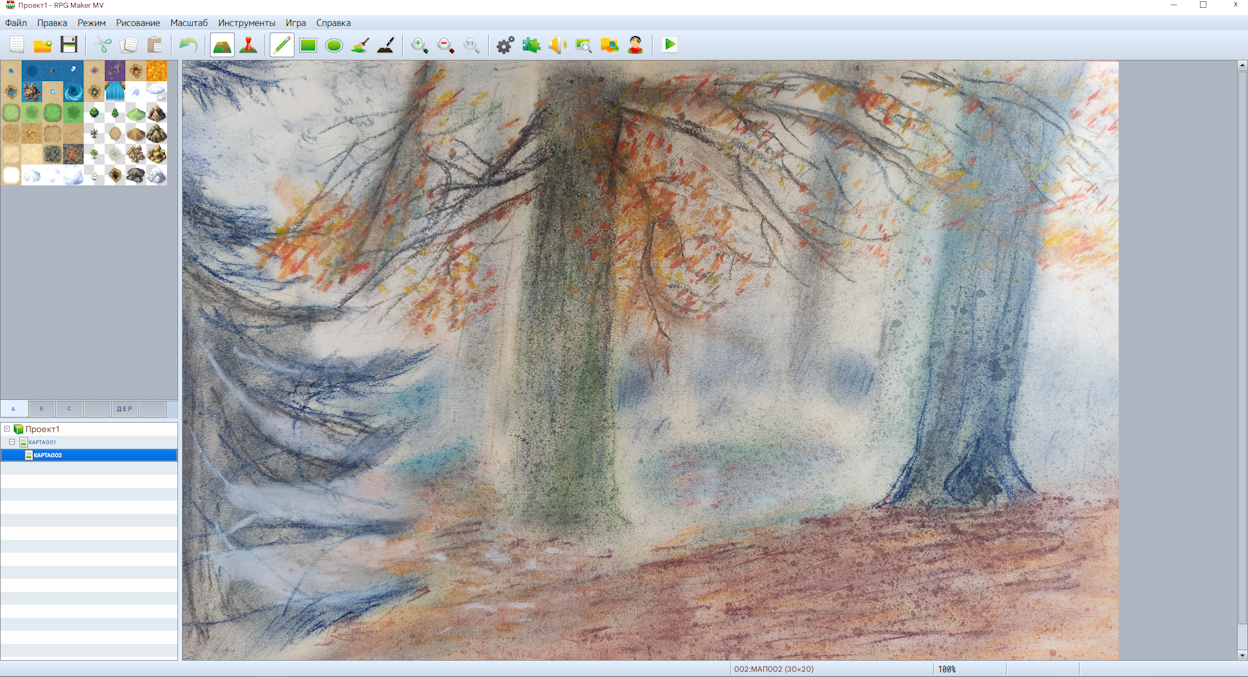Open the Character Generator icon
Viewport: 1248px width, 677px height.
pyautogui.click(x=636, y=45)
